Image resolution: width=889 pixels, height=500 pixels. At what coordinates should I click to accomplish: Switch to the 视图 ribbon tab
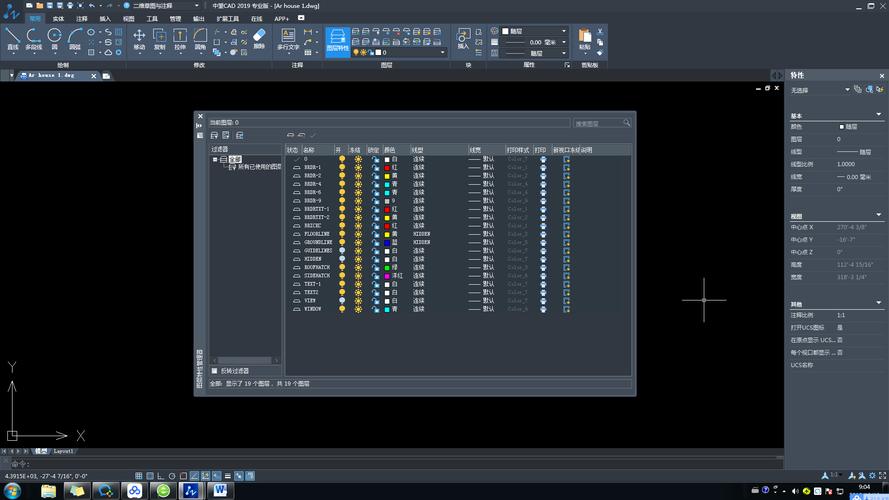point(128,18)
